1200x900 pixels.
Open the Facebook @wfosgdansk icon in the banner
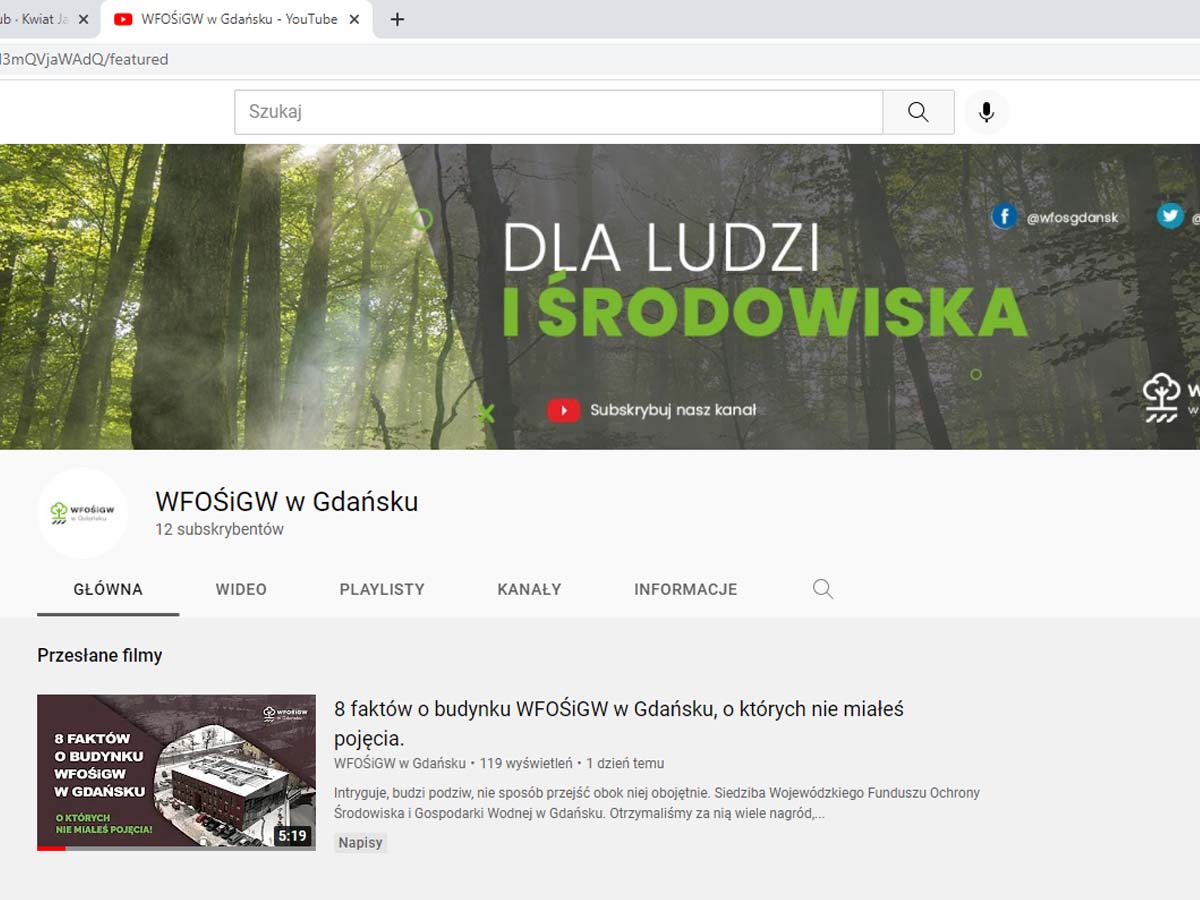(1004, 216)
